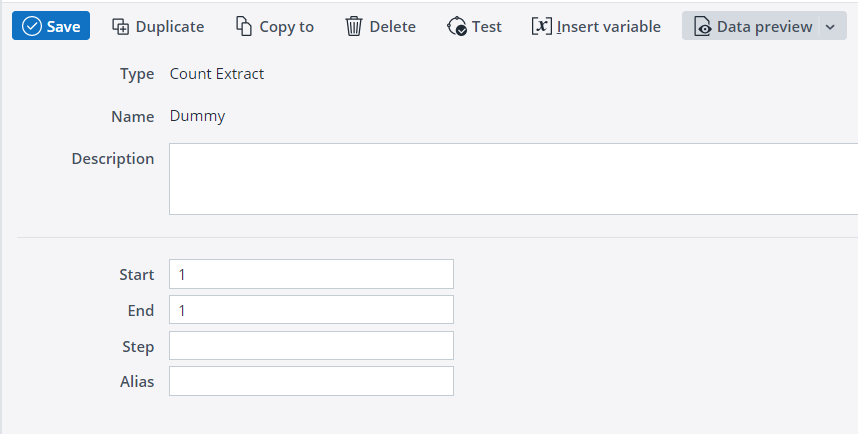Choose the Copy to text label
Viewport: 858px width, 434px height.
286,27
